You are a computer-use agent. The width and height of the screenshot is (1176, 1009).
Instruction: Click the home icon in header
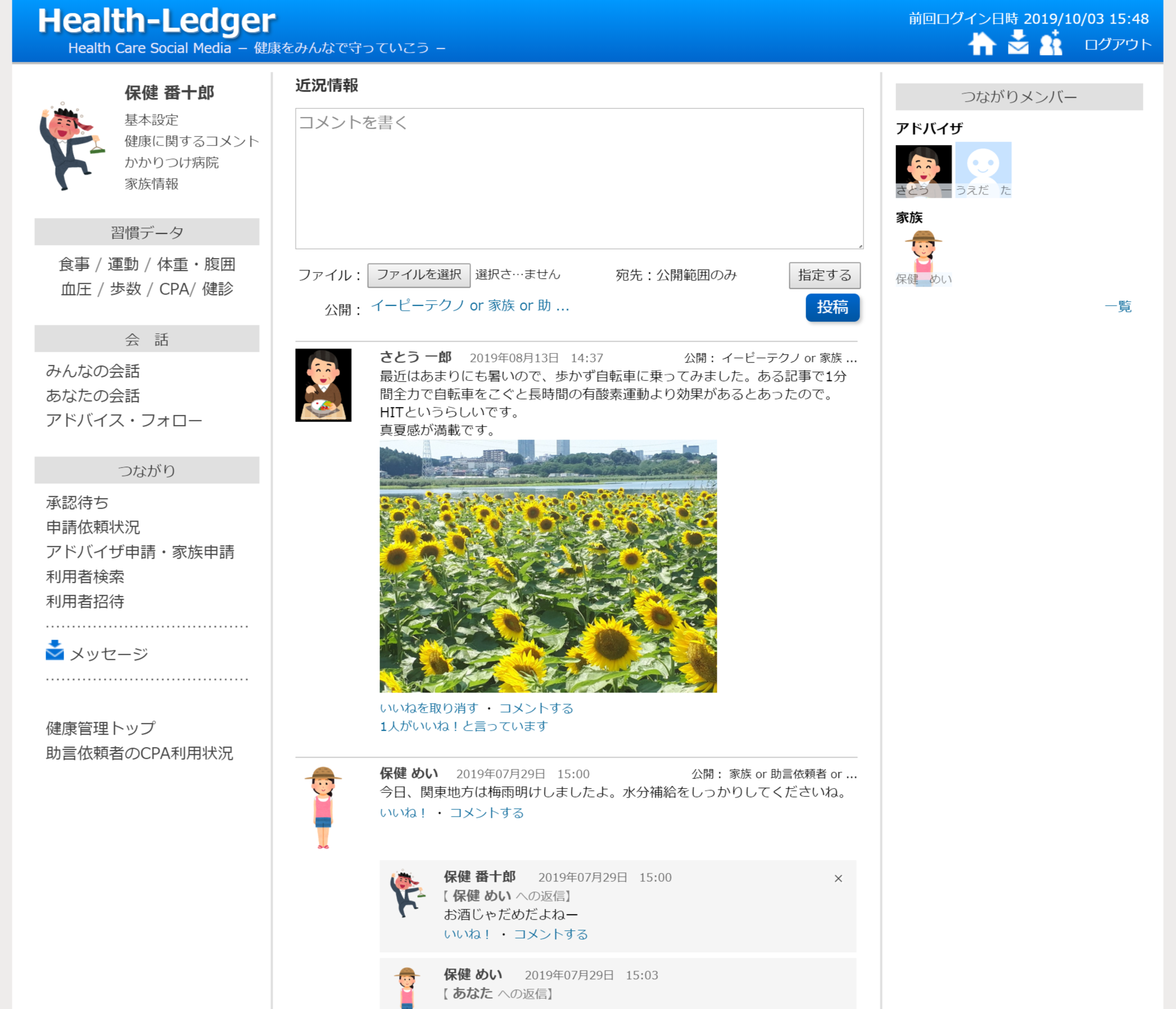[x=981, y=44]
